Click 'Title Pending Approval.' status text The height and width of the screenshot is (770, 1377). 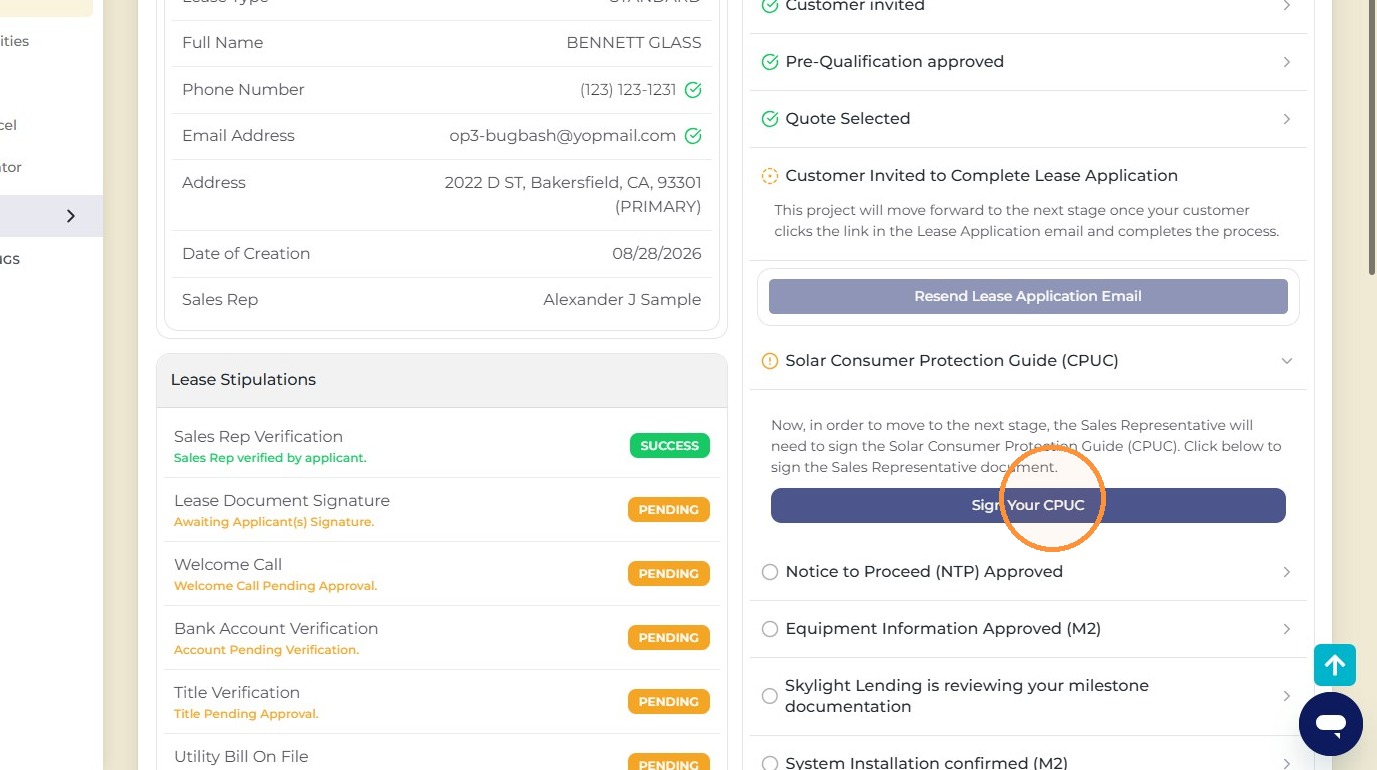click(246, 714)
